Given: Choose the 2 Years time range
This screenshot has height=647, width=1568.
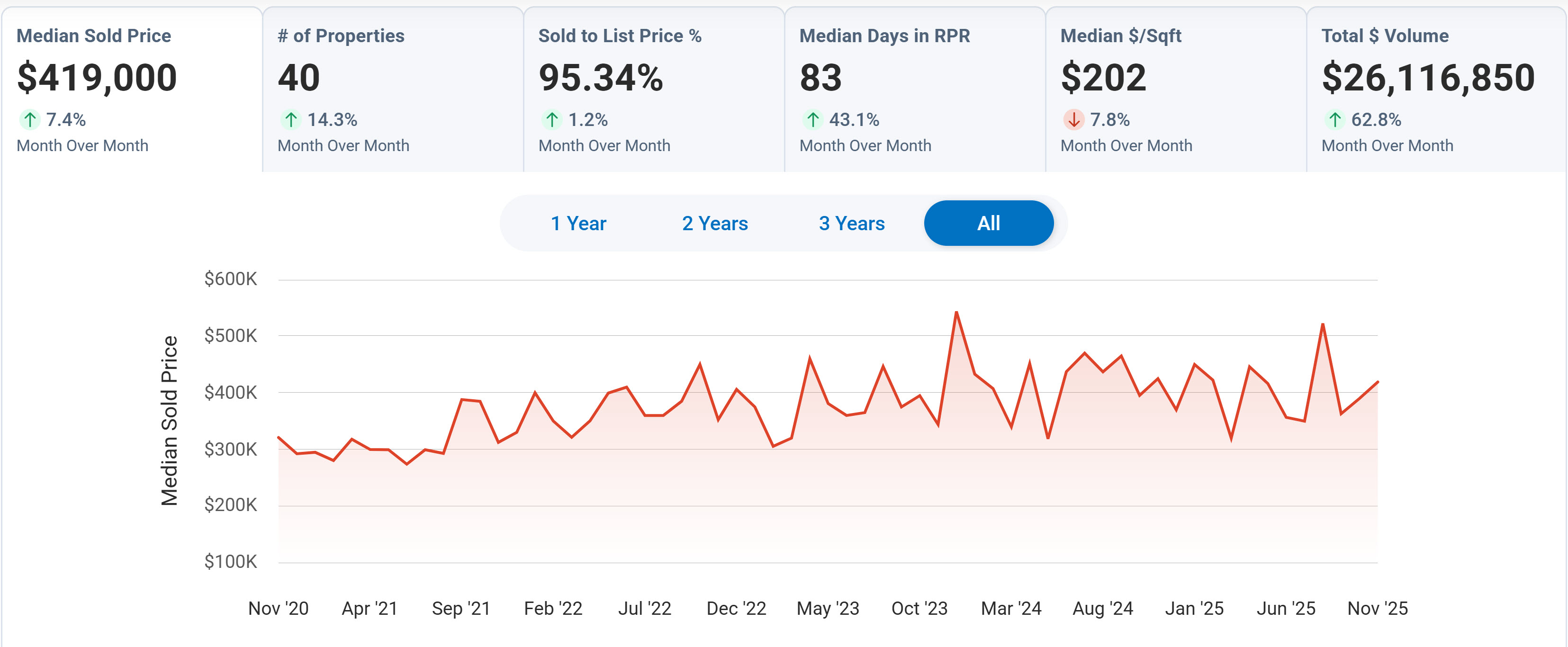Looking at the screenshot, I should (x=715, y=224).
